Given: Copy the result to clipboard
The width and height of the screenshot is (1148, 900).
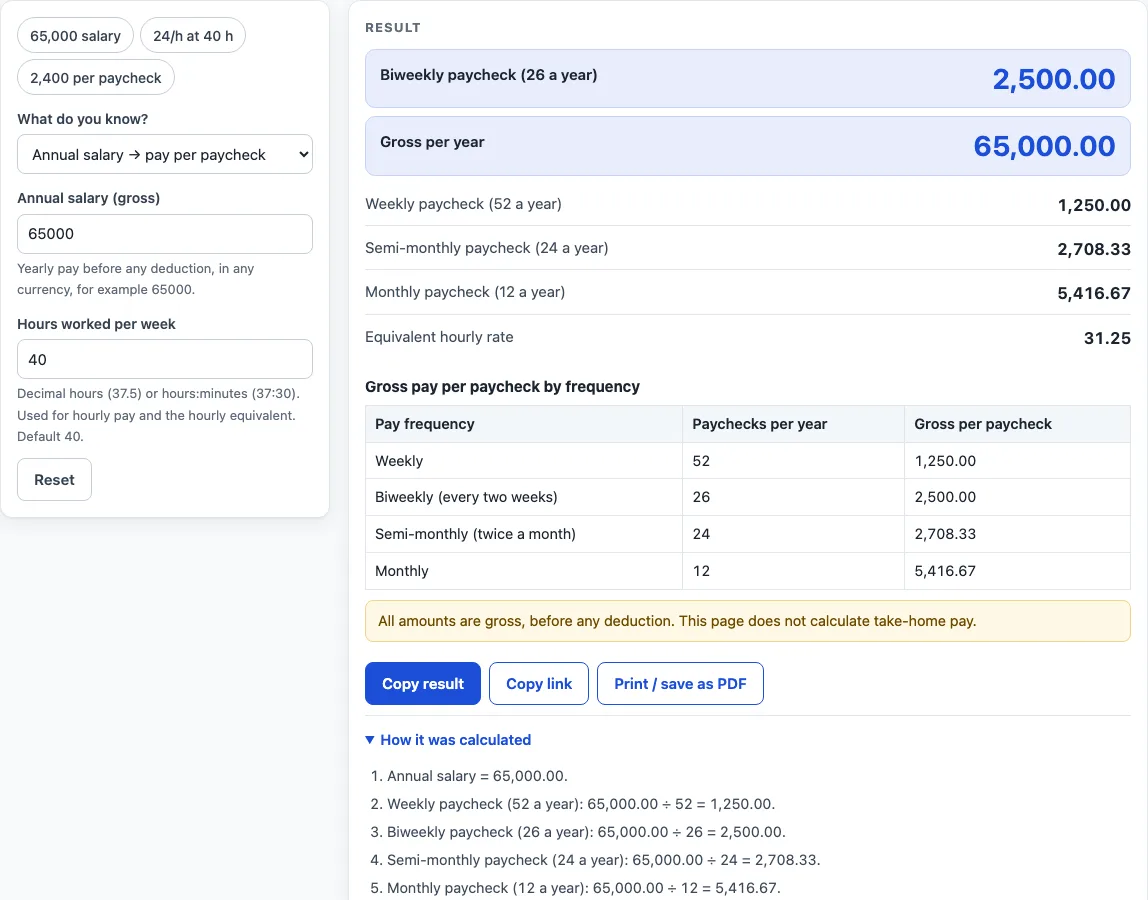Looking at the screenshot, I should tap(422, 684).
